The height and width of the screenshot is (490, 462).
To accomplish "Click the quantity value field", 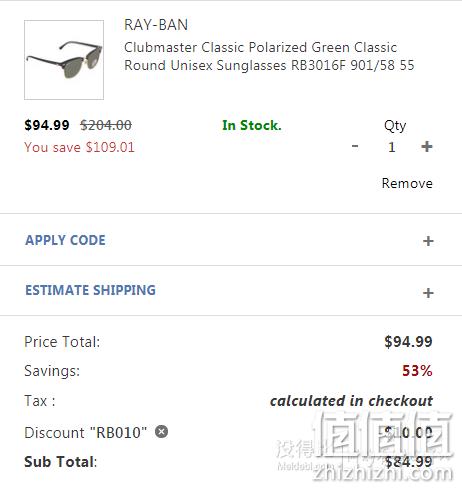I will [391, 147].
